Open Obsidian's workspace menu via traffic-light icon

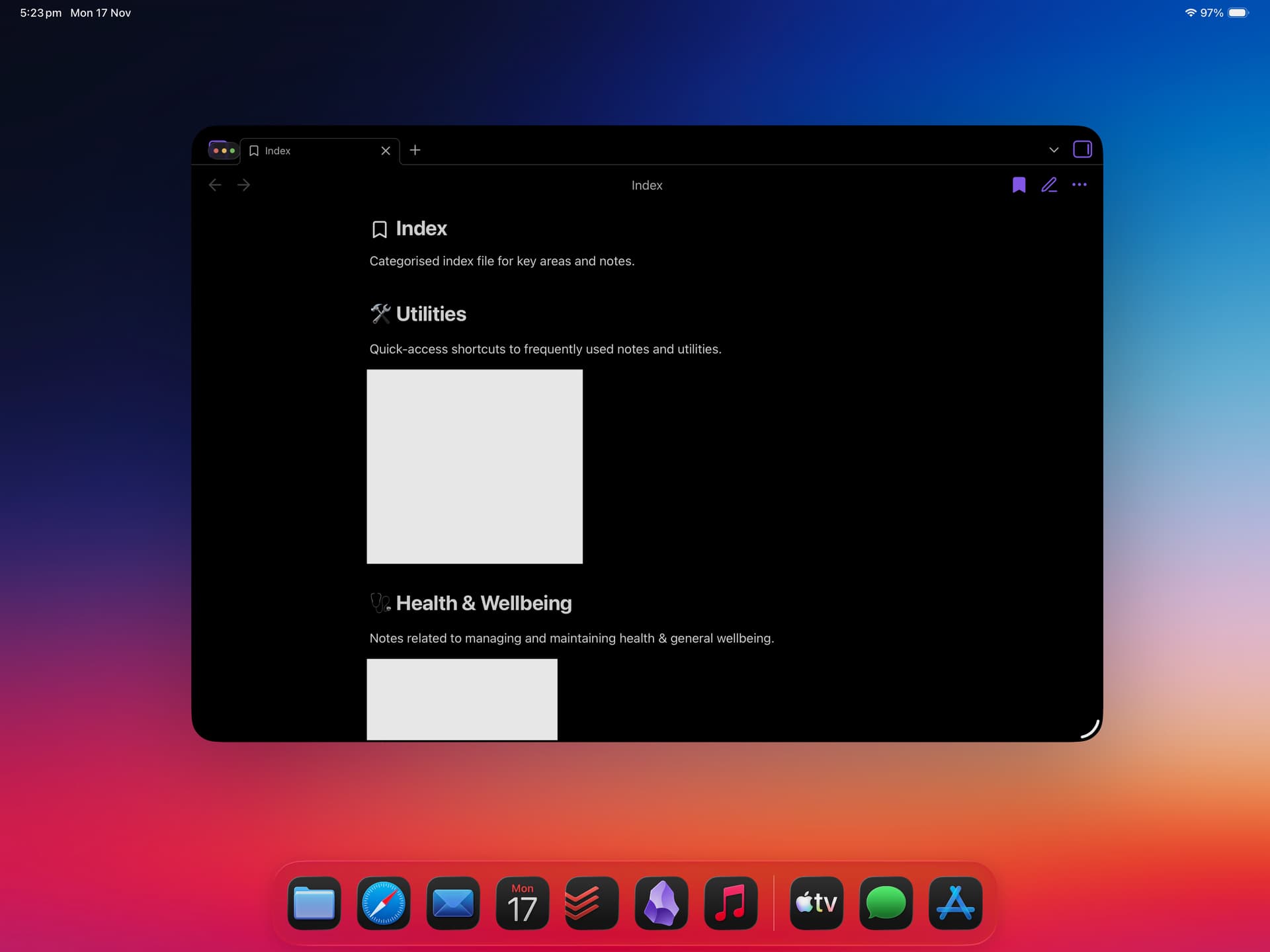222,150
